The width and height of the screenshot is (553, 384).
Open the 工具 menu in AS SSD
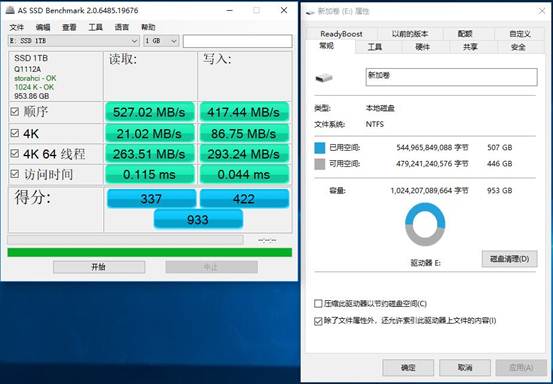click(x=96, y=27)
